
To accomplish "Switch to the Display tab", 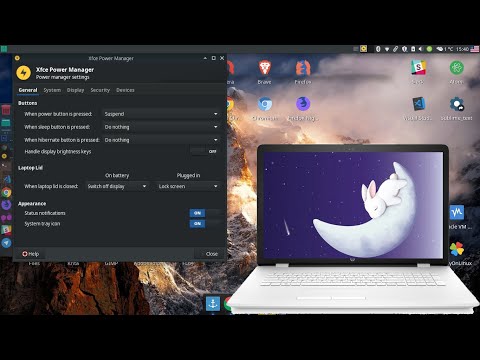I will (x=75, y=90).
